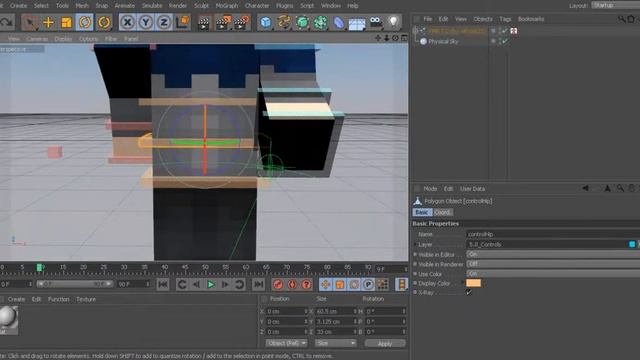The height and width of the screenshot is (360, 640).
Task: Select the Live Selection arrow tool
Action: pyautogui.click(x=30, y=22)
